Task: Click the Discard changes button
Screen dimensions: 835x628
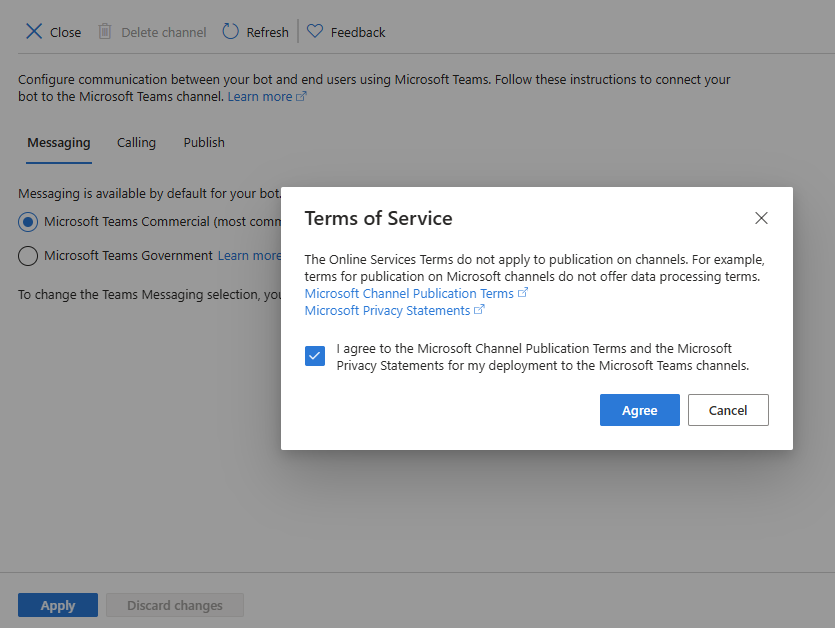Action: point(175,605)
